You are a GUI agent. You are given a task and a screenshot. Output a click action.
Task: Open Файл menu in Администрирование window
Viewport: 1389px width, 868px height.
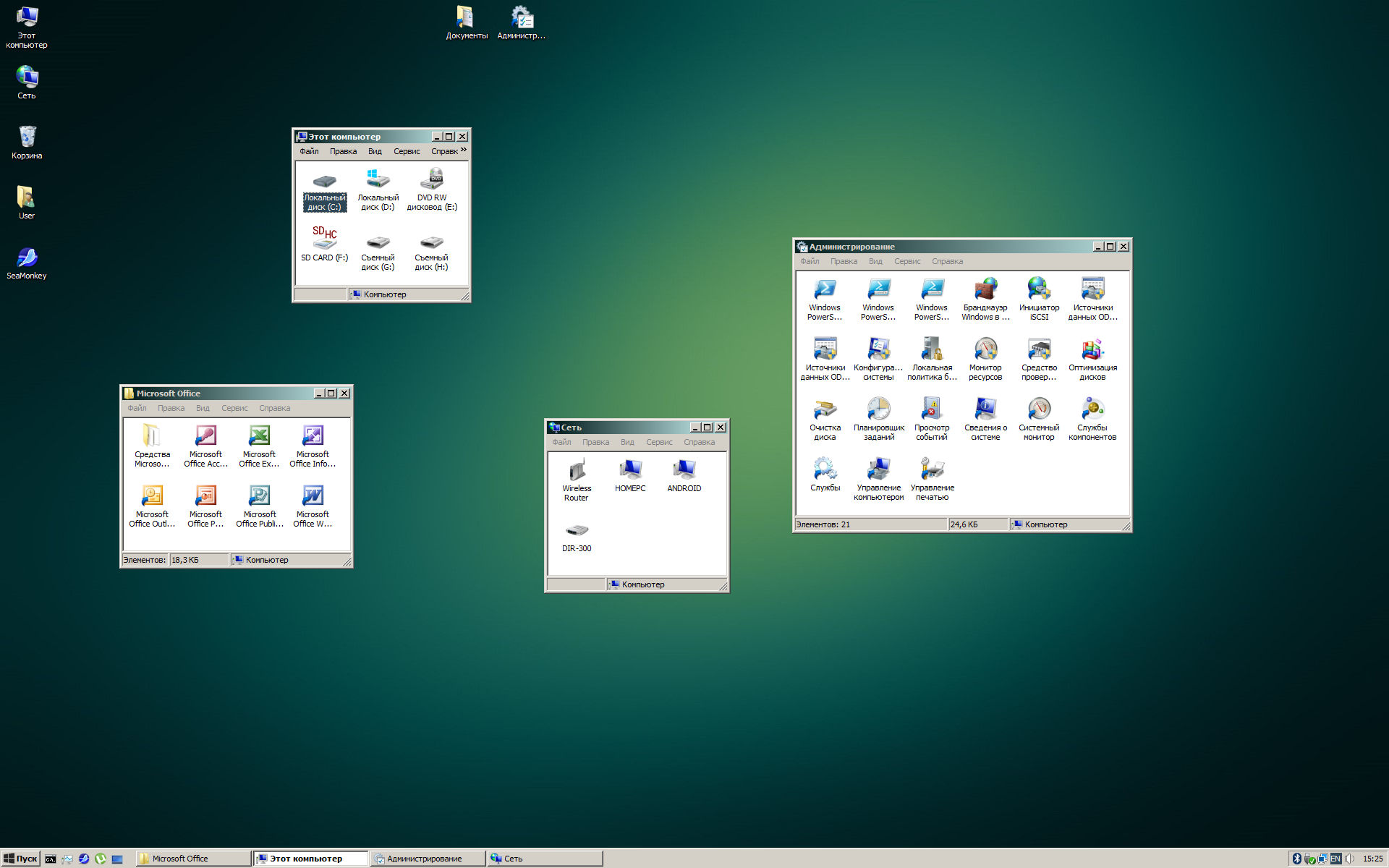(810, 261)
